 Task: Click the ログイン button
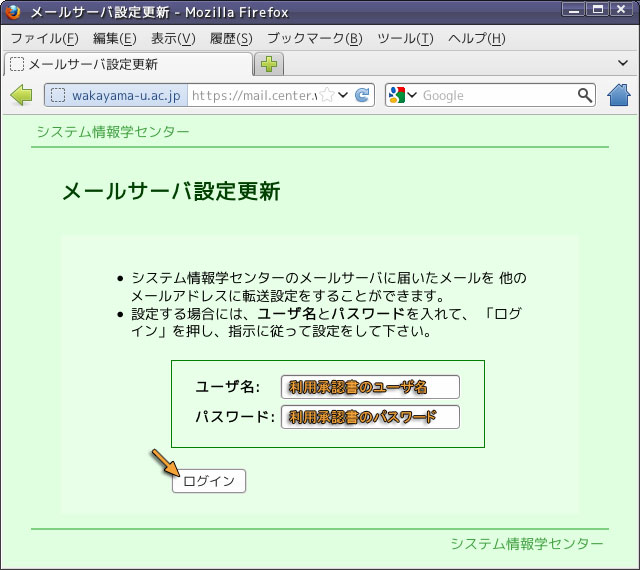click(x=209, y=481)
